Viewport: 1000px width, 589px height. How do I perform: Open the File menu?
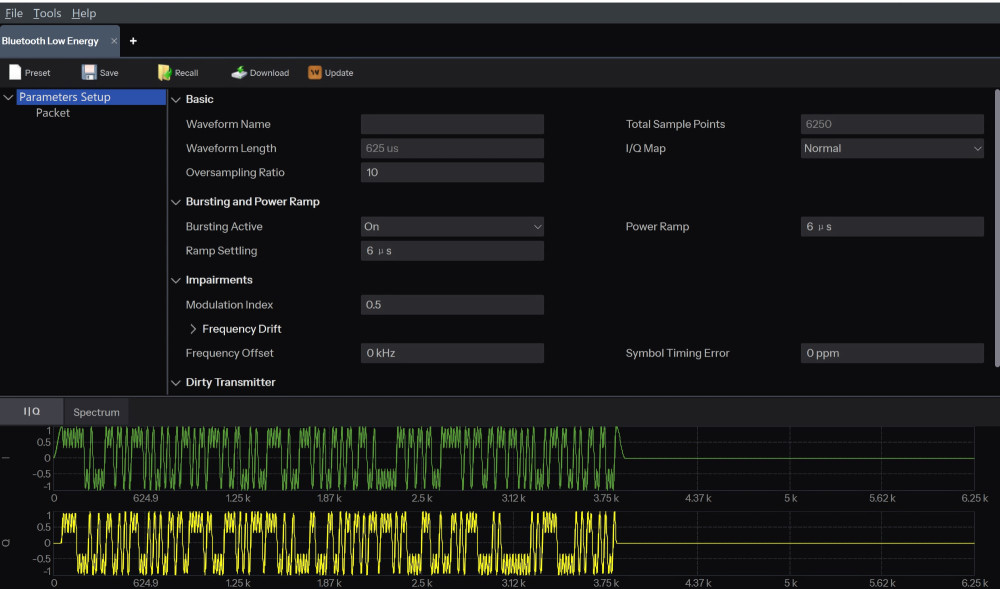[x=14, y=13]
